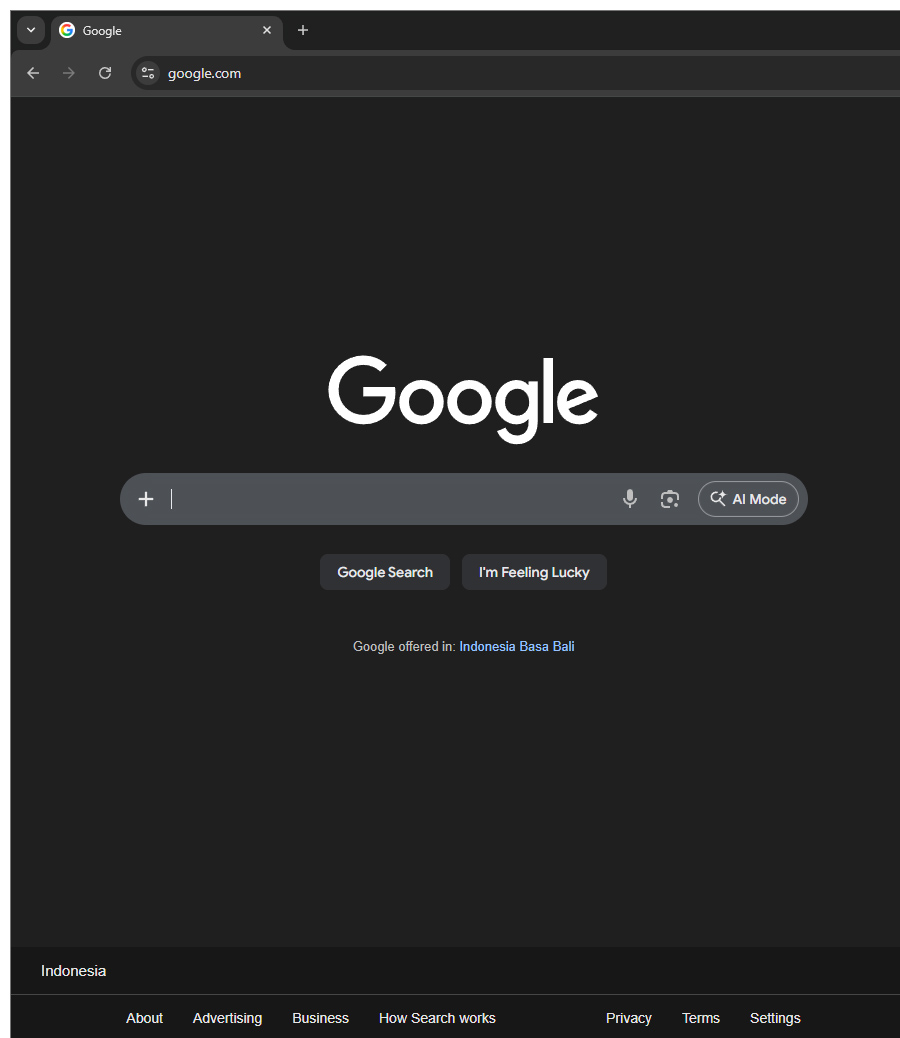The height and width of the screenshot is (1038, 900).
Task: Reload the current page
Action: click(x=105, y=73)
